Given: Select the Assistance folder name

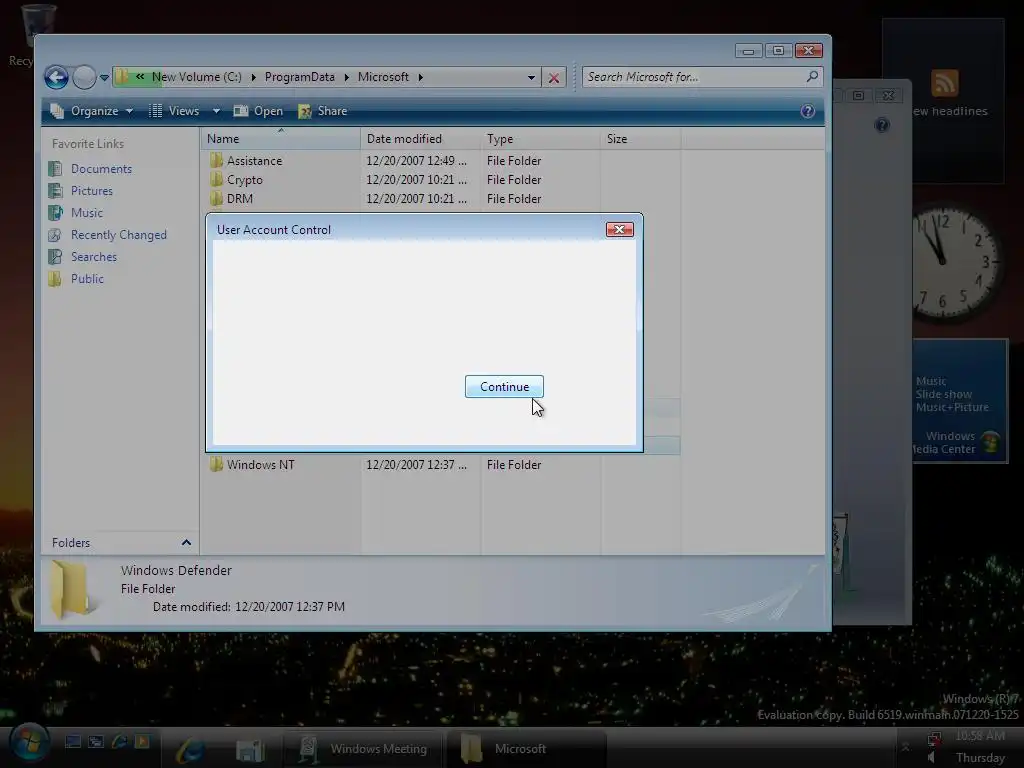Looking at the screenshot, I should click(x=254, y=161).
